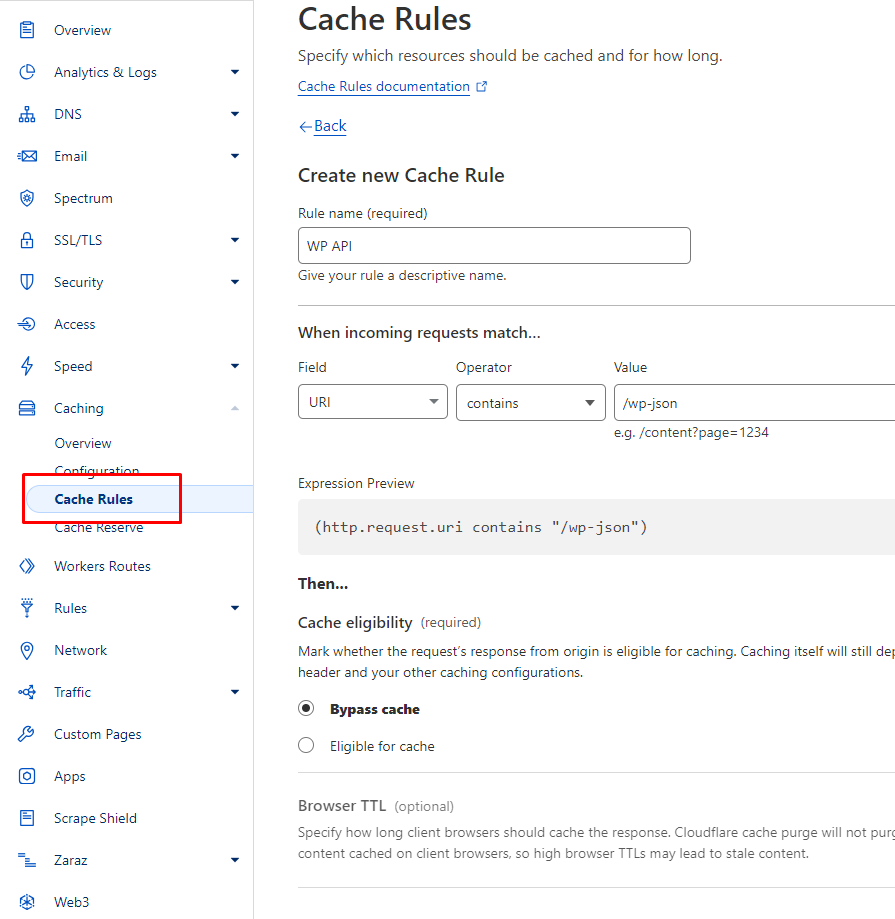Select the Bypass cache radio button
Viewport: 895px width, 919px height.
(x=307, y=709)
